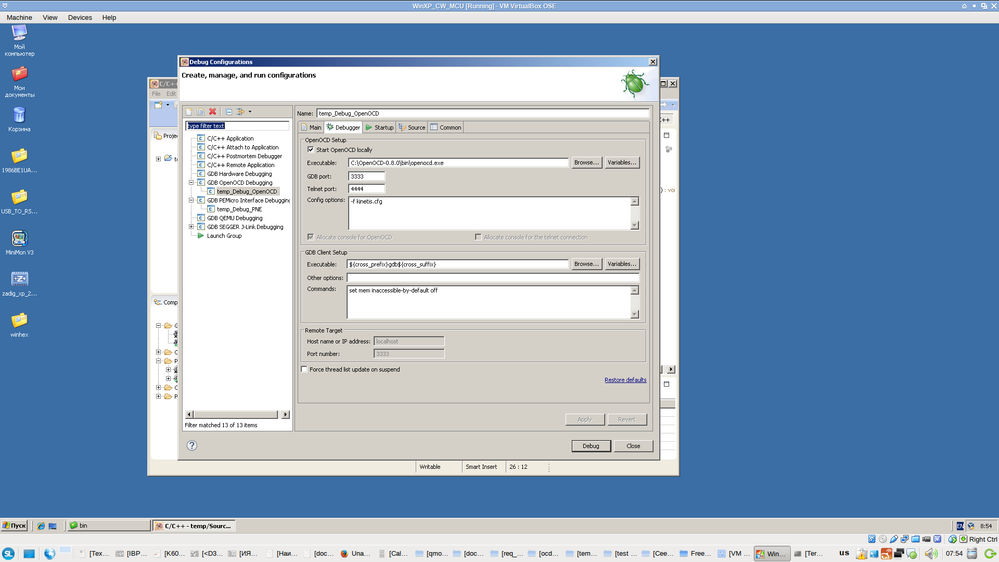
Task: Click the Internet Explorer quick launch icon
Action: [x=41, y=526]
